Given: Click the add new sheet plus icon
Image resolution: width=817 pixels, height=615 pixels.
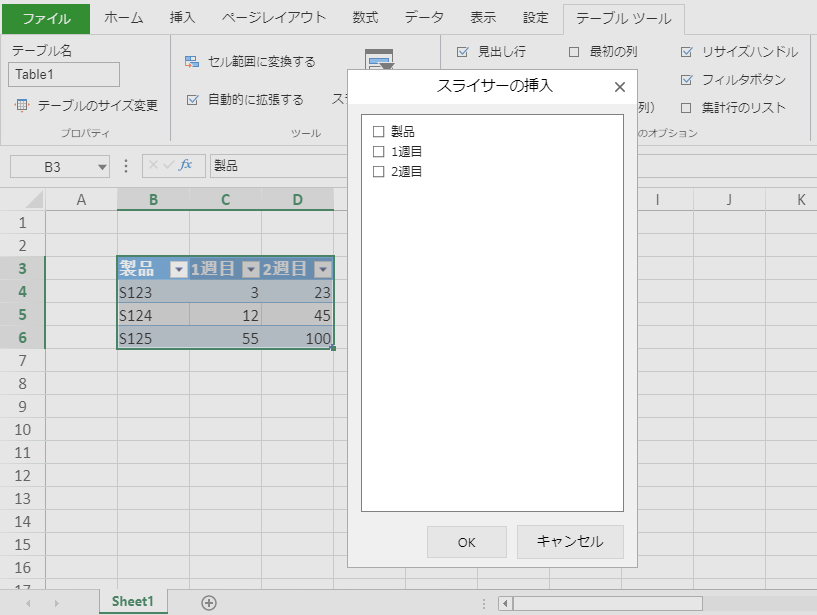Looking at the screenshot, I should [x=209, y=602].
